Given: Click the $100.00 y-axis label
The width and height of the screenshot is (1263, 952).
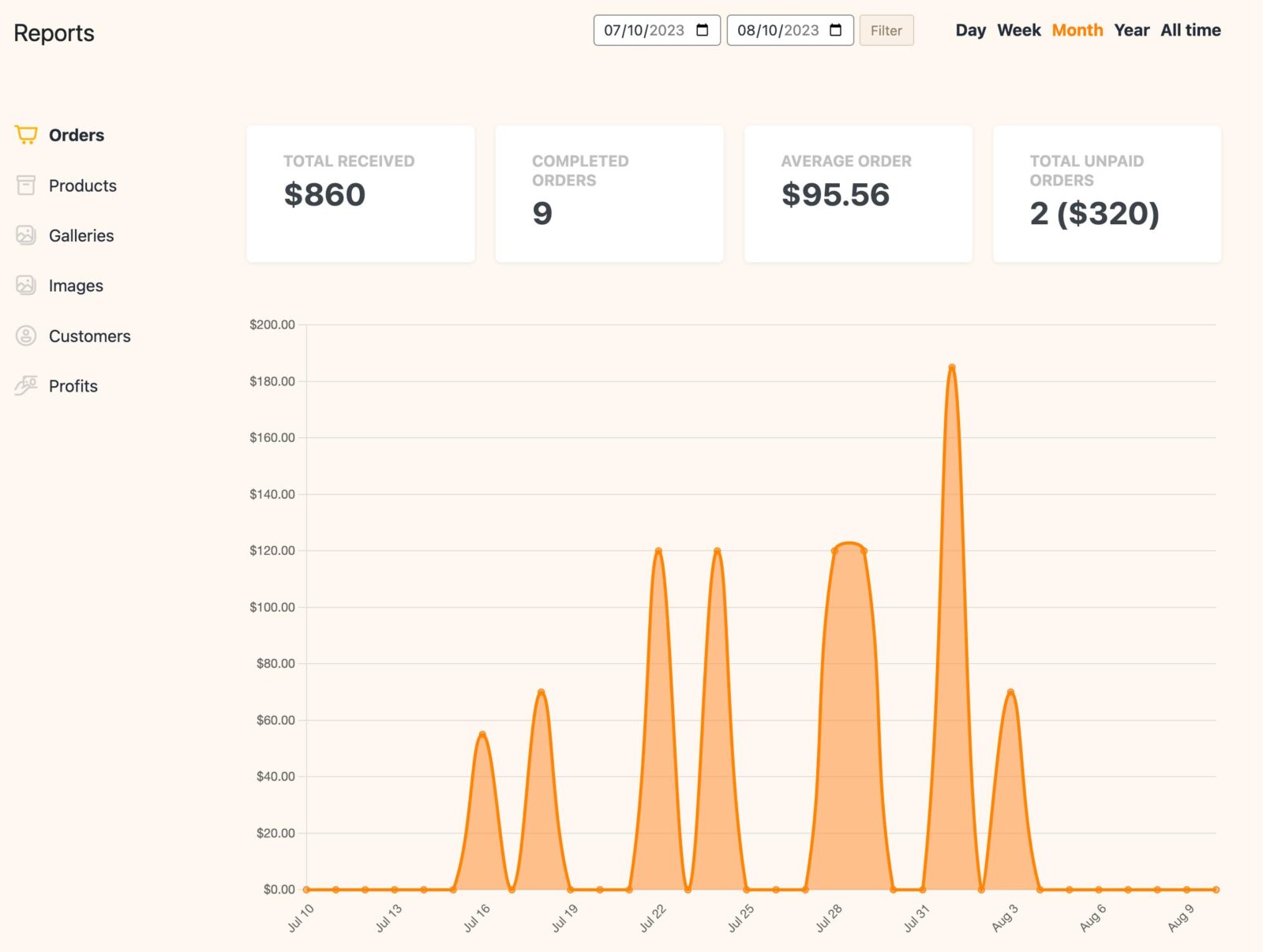Looking at the screenshot, I should tap(272, 607).
